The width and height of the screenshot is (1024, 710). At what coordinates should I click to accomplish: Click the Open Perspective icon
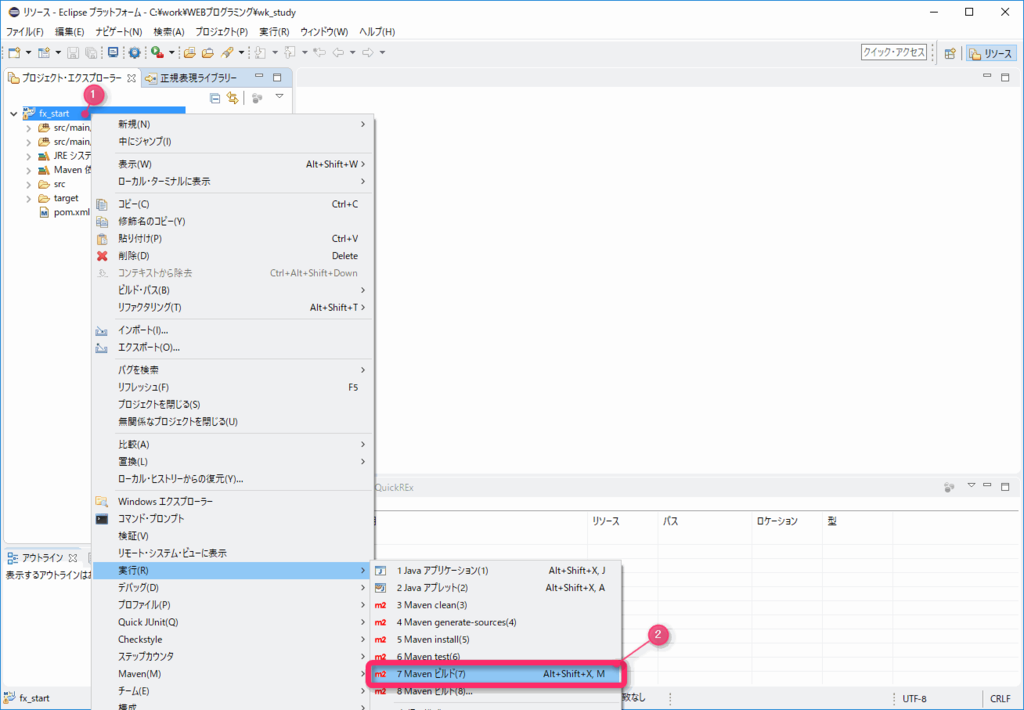point(950,54)
